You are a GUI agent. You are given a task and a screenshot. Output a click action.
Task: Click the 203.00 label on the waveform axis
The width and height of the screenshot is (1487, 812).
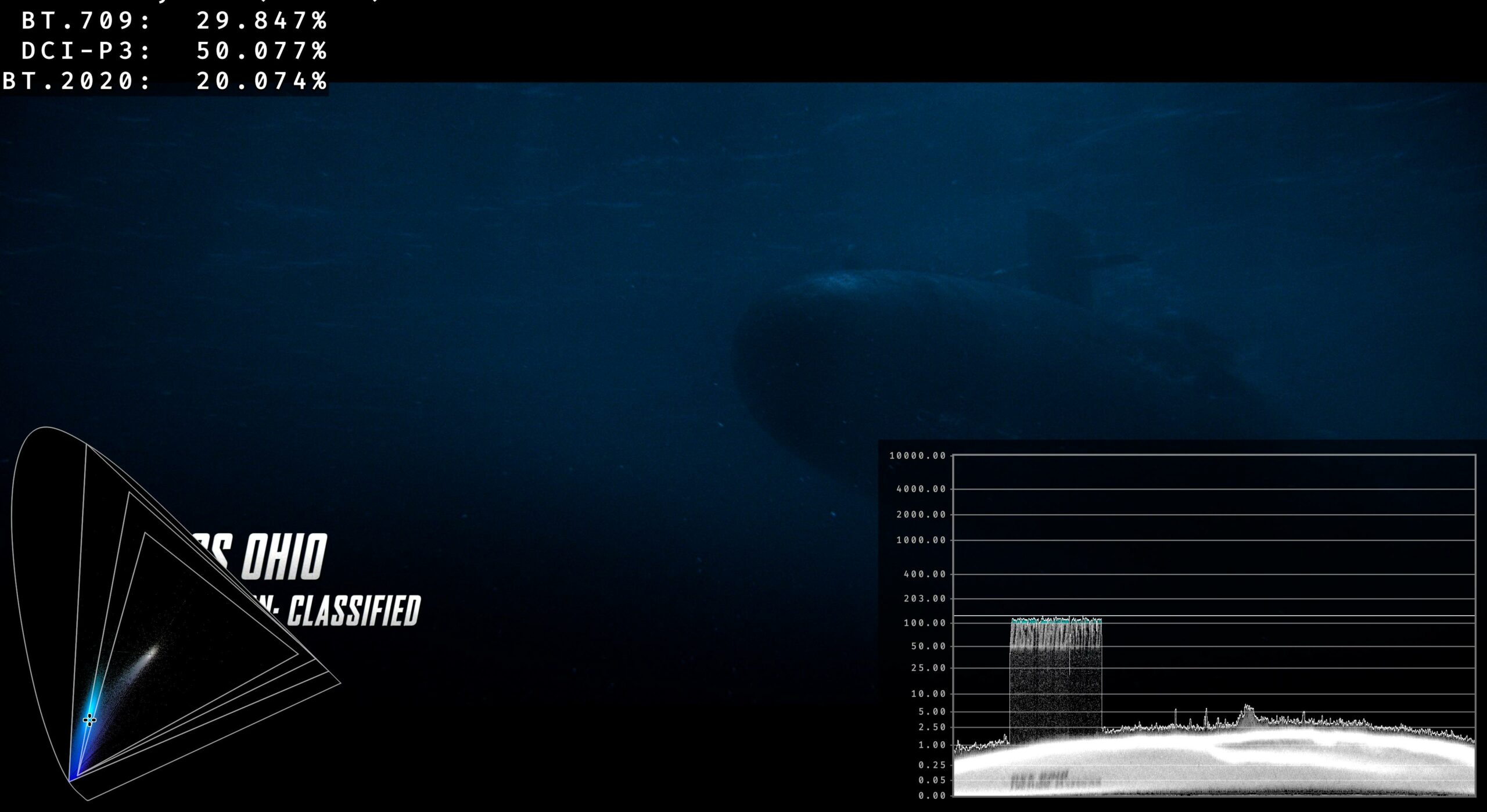925,599
